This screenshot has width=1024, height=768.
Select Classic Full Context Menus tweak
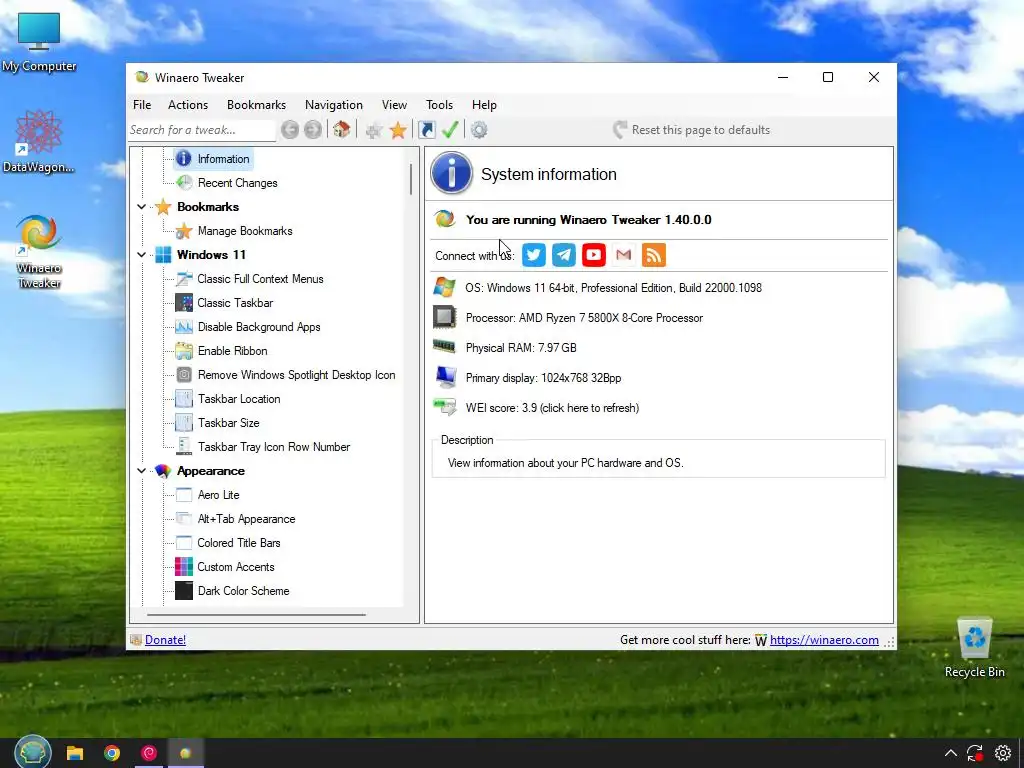(x=260, y=279)
